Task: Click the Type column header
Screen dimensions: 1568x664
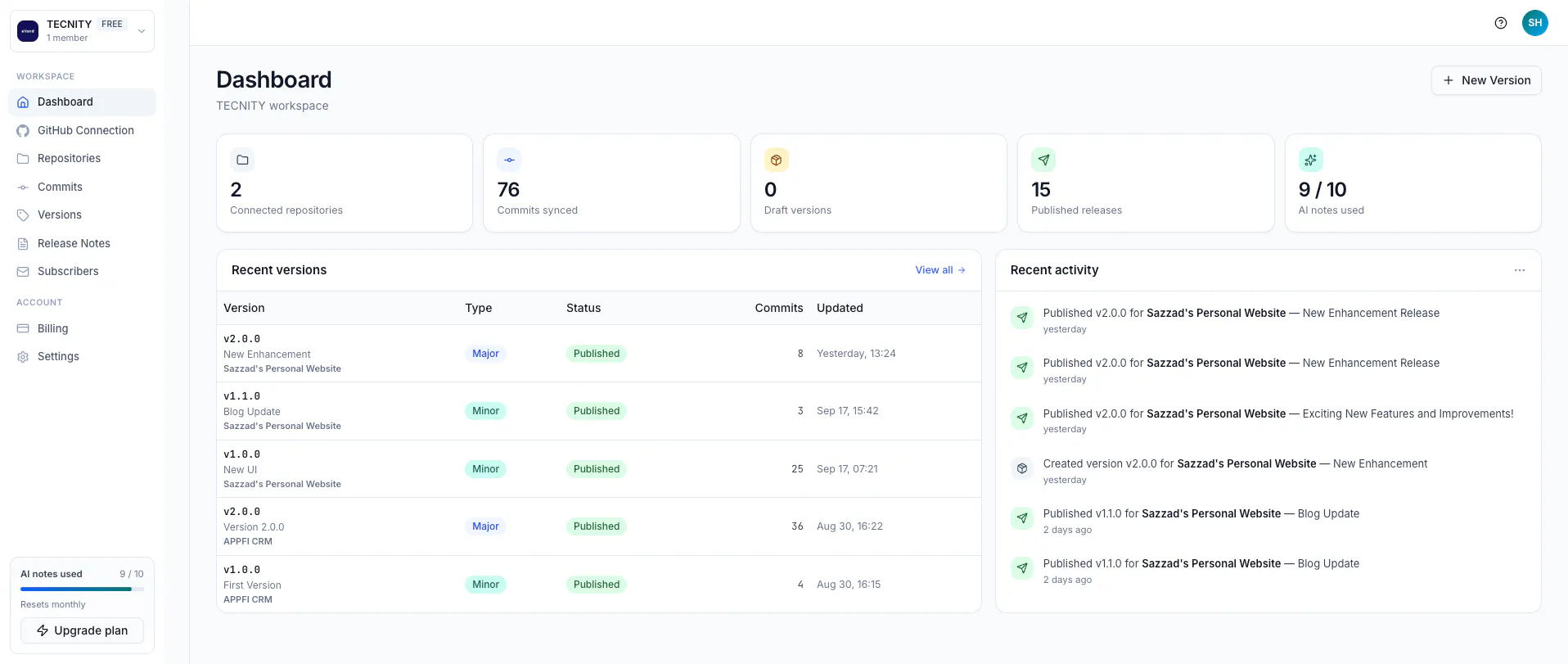Action: click(x=479, y=308)
